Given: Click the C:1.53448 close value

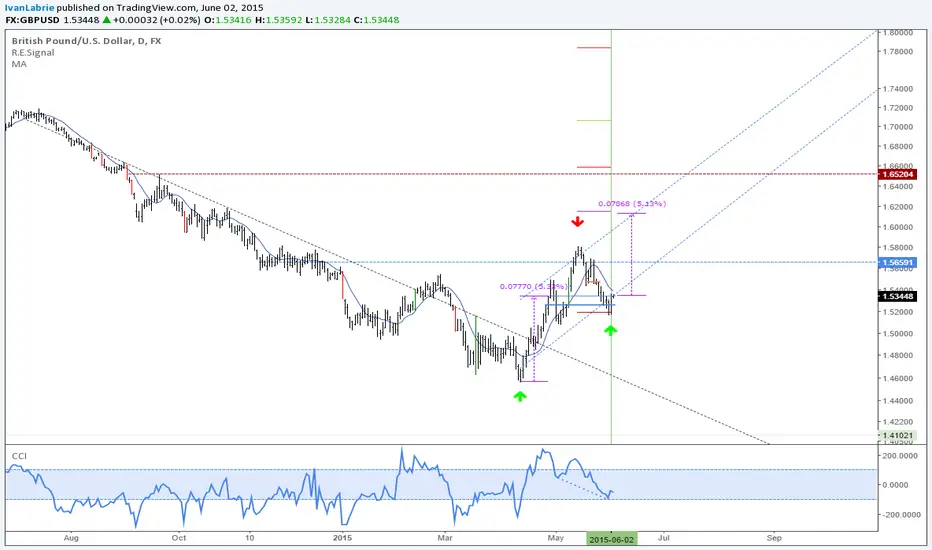Looking at the screenshot, I should (x=376, y=20).
